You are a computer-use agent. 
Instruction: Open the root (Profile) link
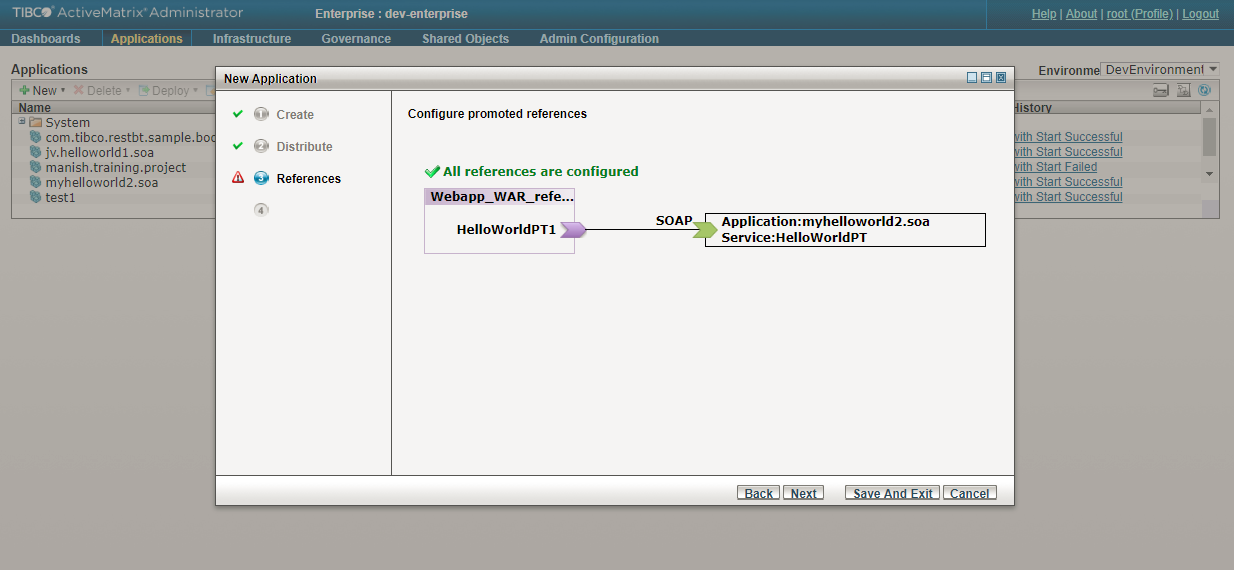point(1139,14)
